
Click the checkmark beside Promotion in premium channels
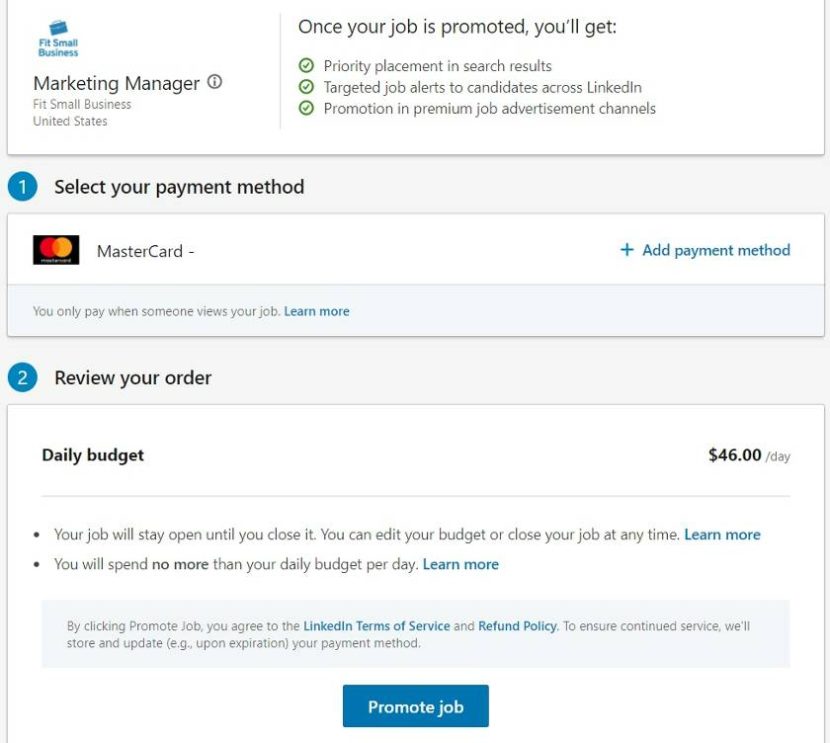tap(306, 109)
